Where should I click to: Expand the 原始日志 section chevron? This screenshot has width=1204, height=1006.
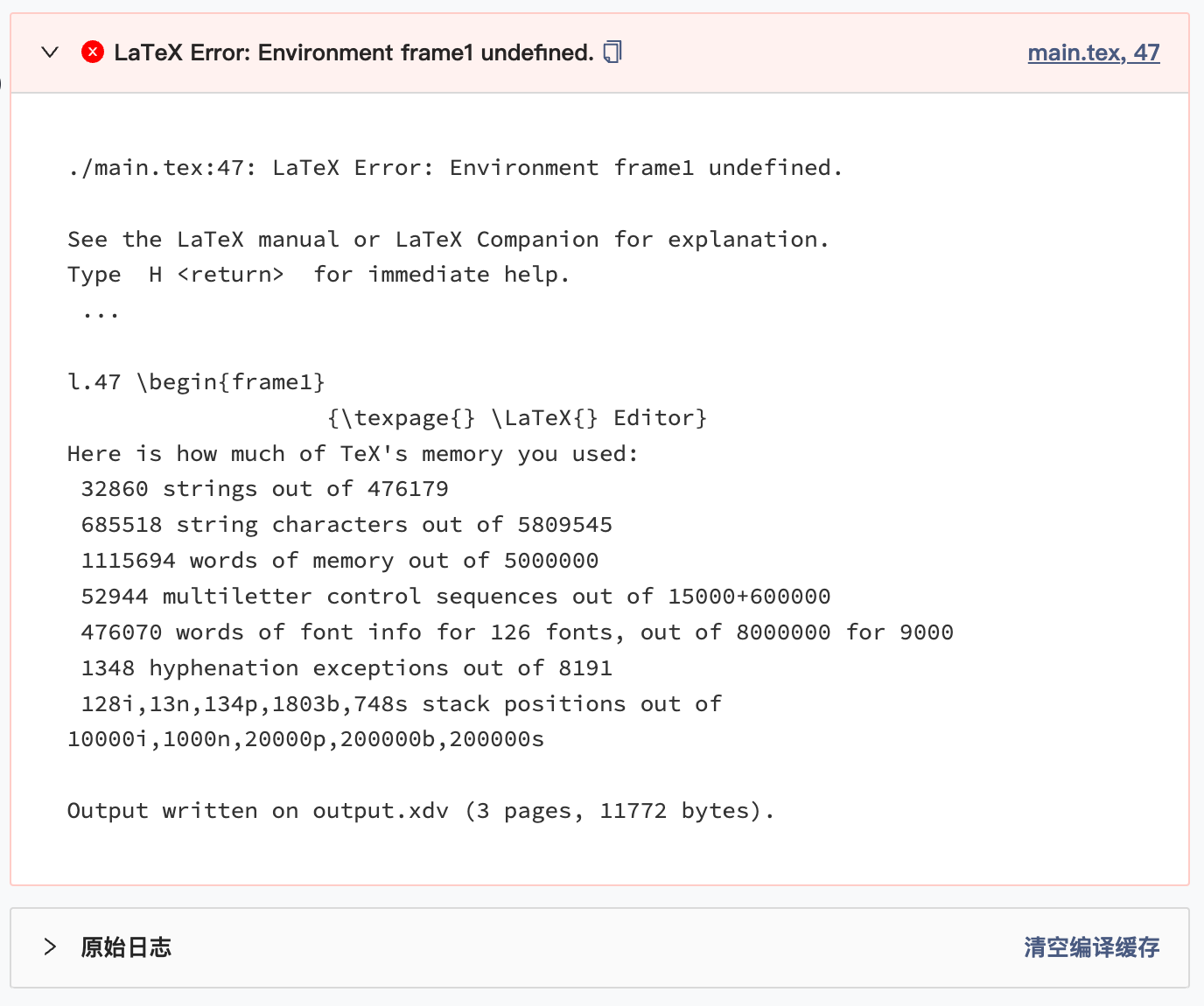pyautogui.click(x=50, y=947)
